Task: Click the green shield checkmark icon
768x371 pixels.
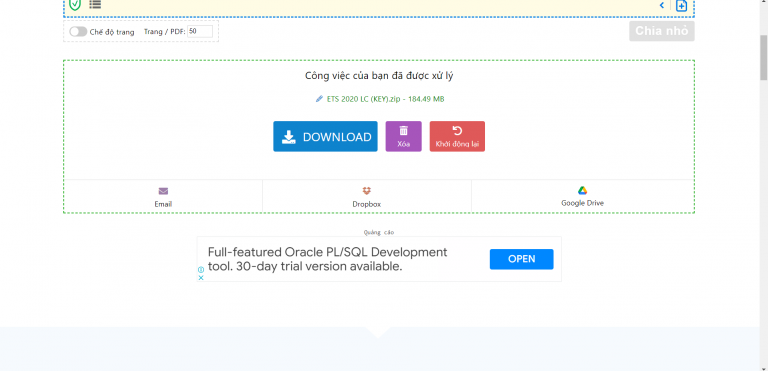Action: [74, 5]
